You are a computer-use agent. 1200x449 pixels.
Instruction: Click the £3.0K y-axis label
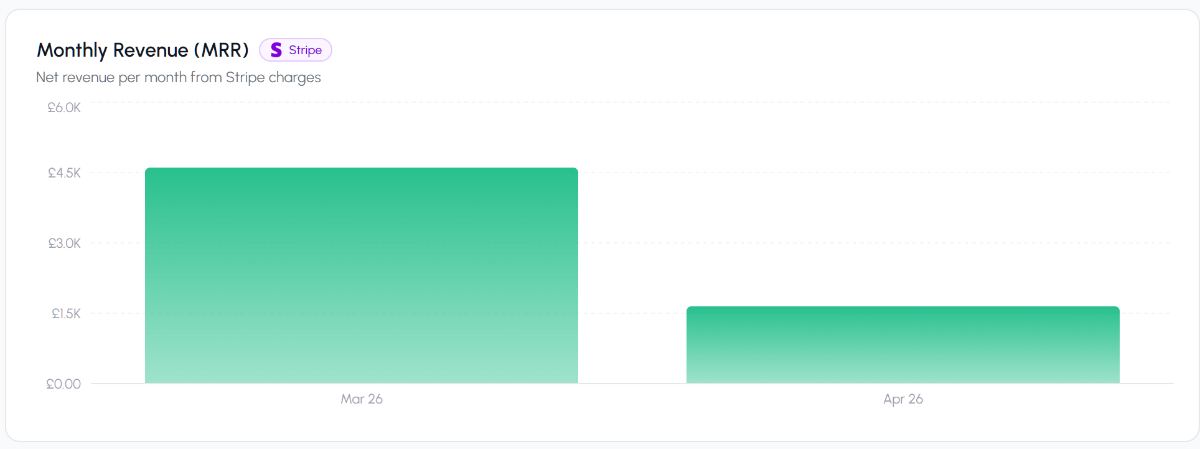pos(64,243)
